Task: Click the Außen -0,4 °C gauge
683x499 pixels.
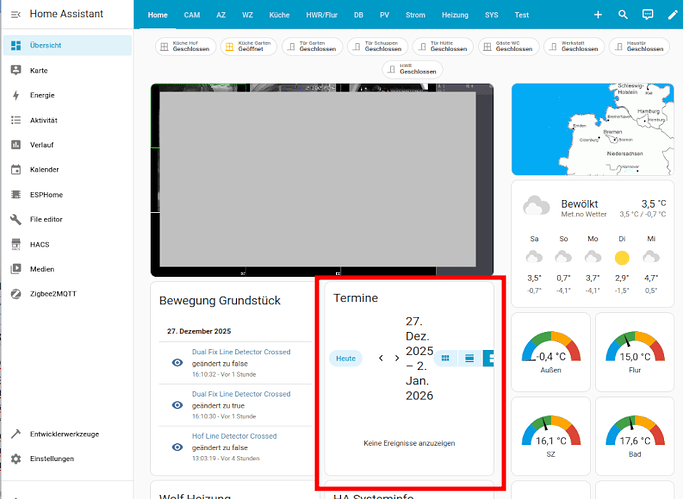Action: click(x=551, y=352)
